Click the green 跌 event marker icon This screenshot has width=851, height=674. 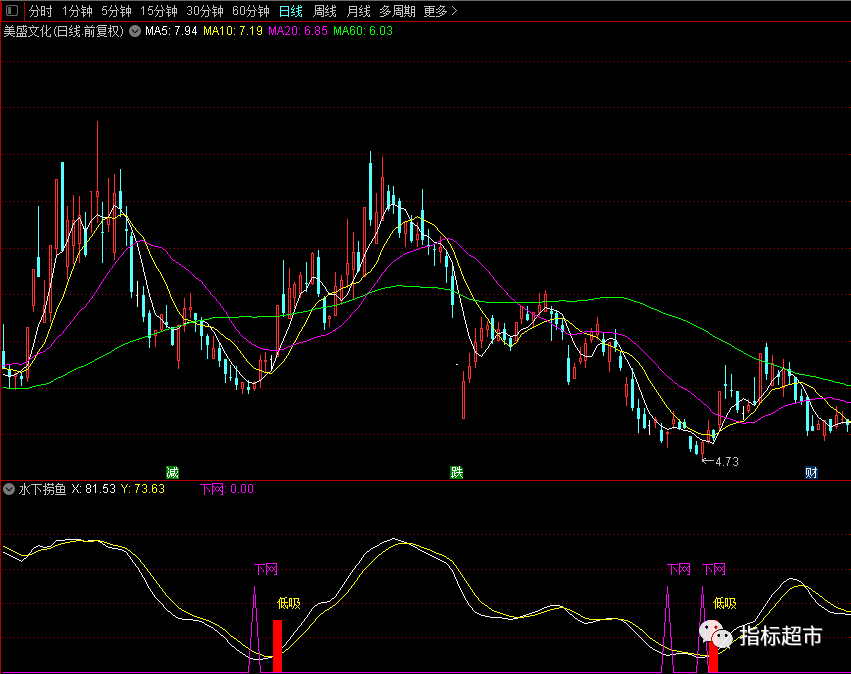tap(456, 472)
